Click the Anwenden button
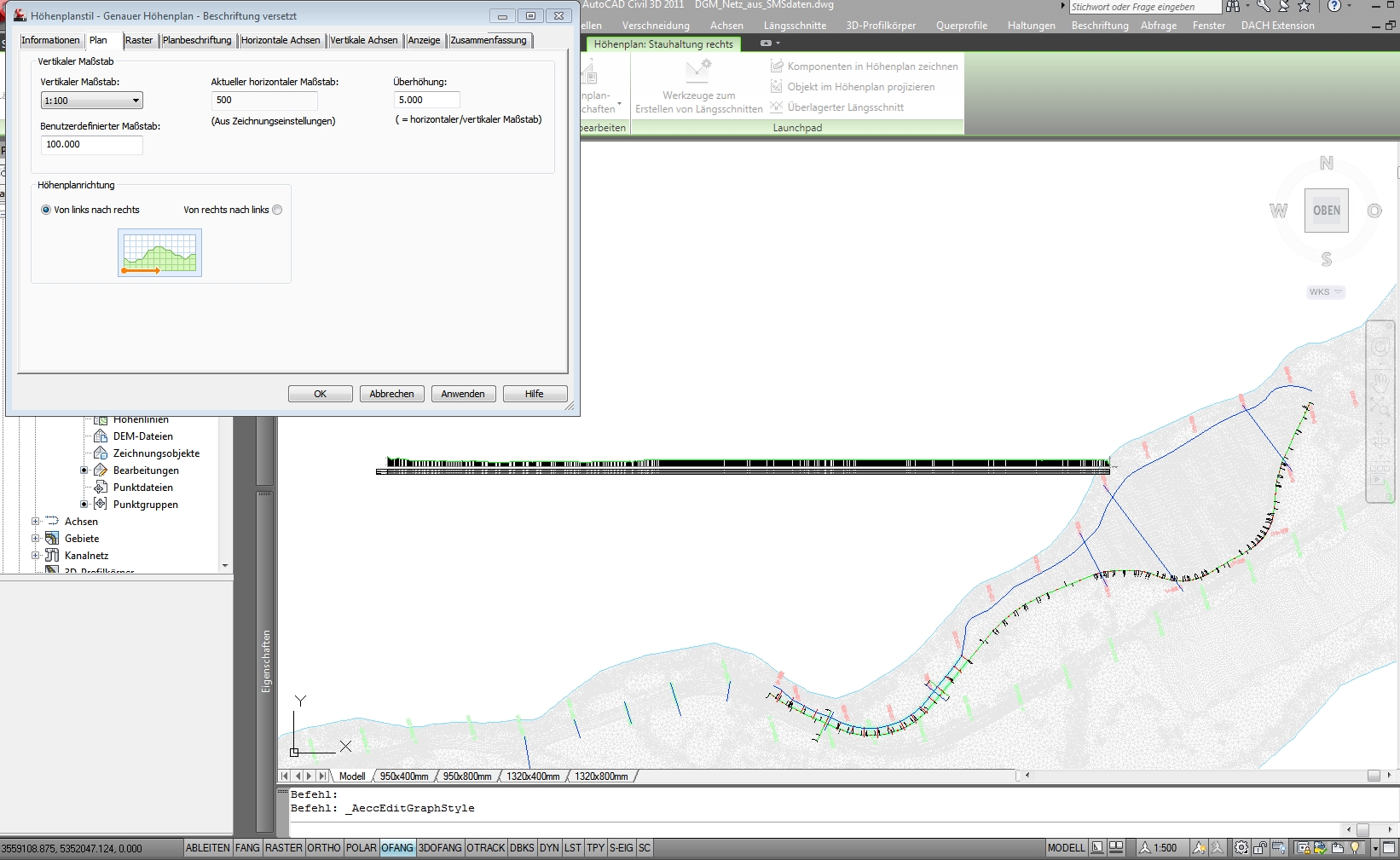 coord(463,394)
